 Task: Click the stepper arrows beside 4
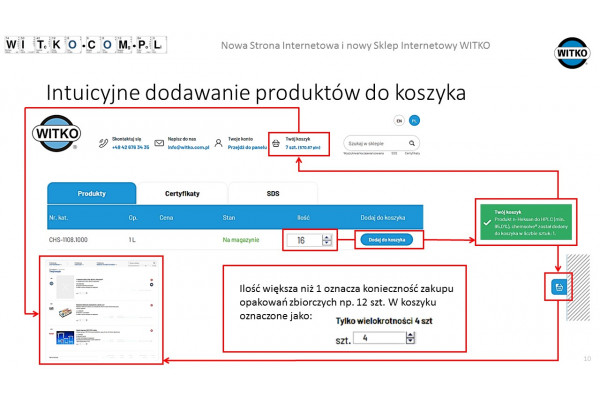(410, 338)
